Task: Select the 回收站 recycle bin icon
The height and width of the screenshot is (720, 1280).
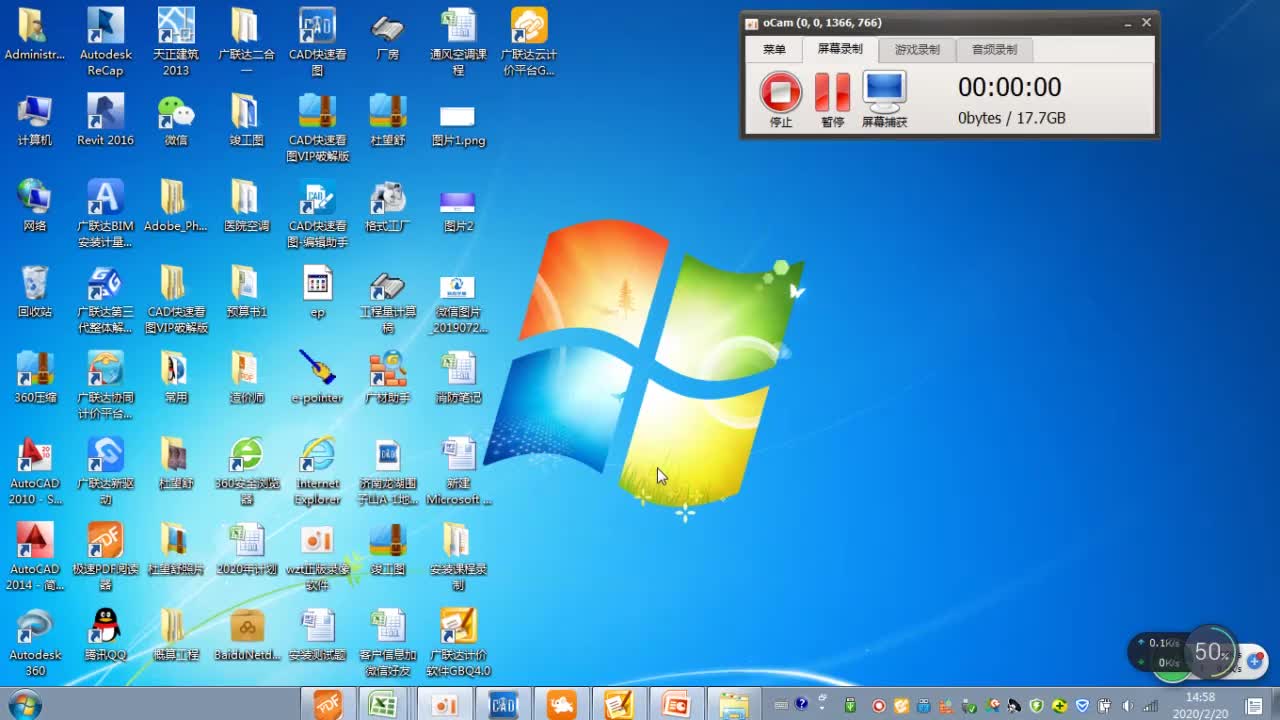Action: point(35,292)
